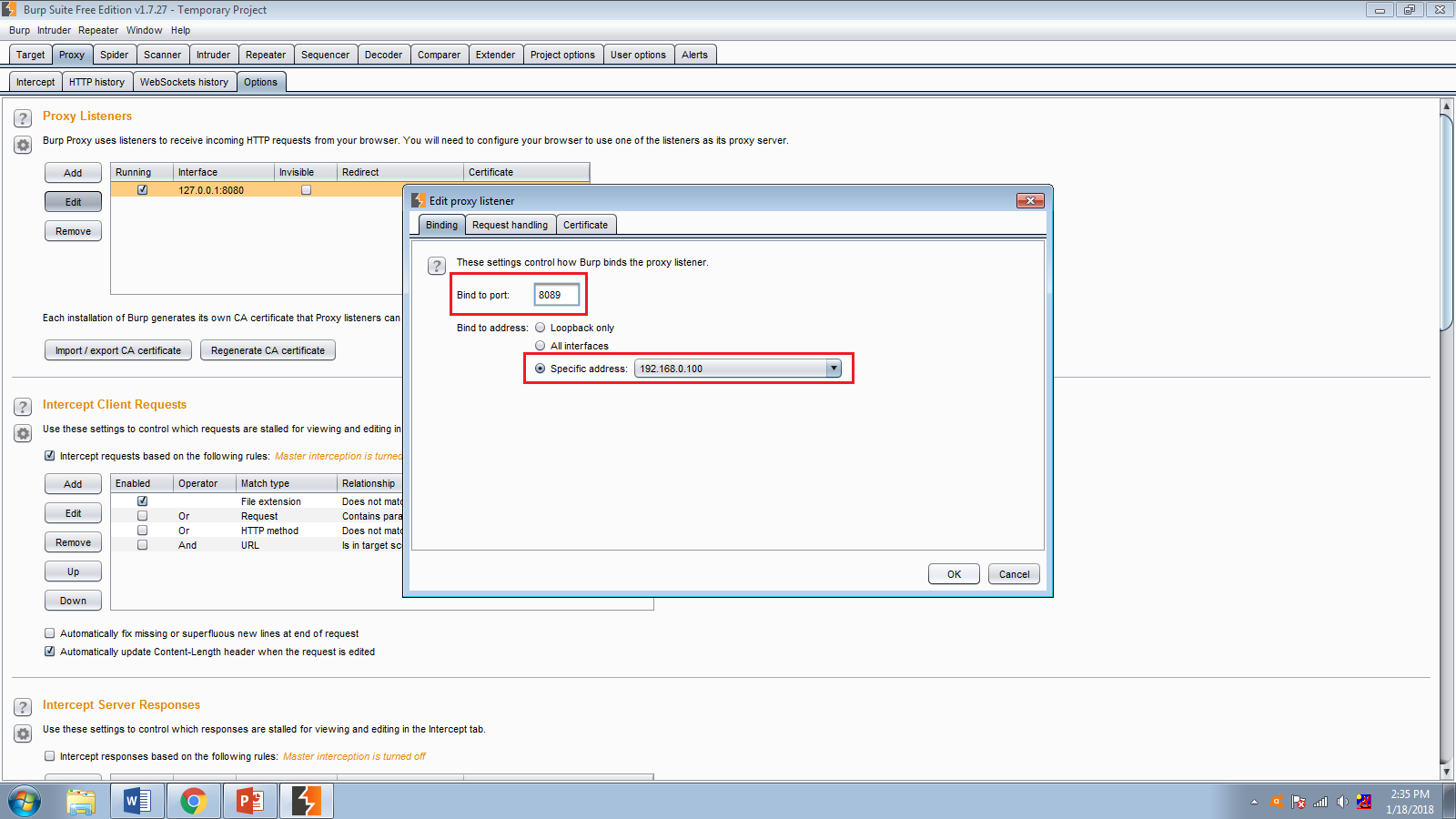Open help for Intercept Client Requests
Image resolution: width=1456 pixels, height=819 pixels.
(x=23, y=407)
